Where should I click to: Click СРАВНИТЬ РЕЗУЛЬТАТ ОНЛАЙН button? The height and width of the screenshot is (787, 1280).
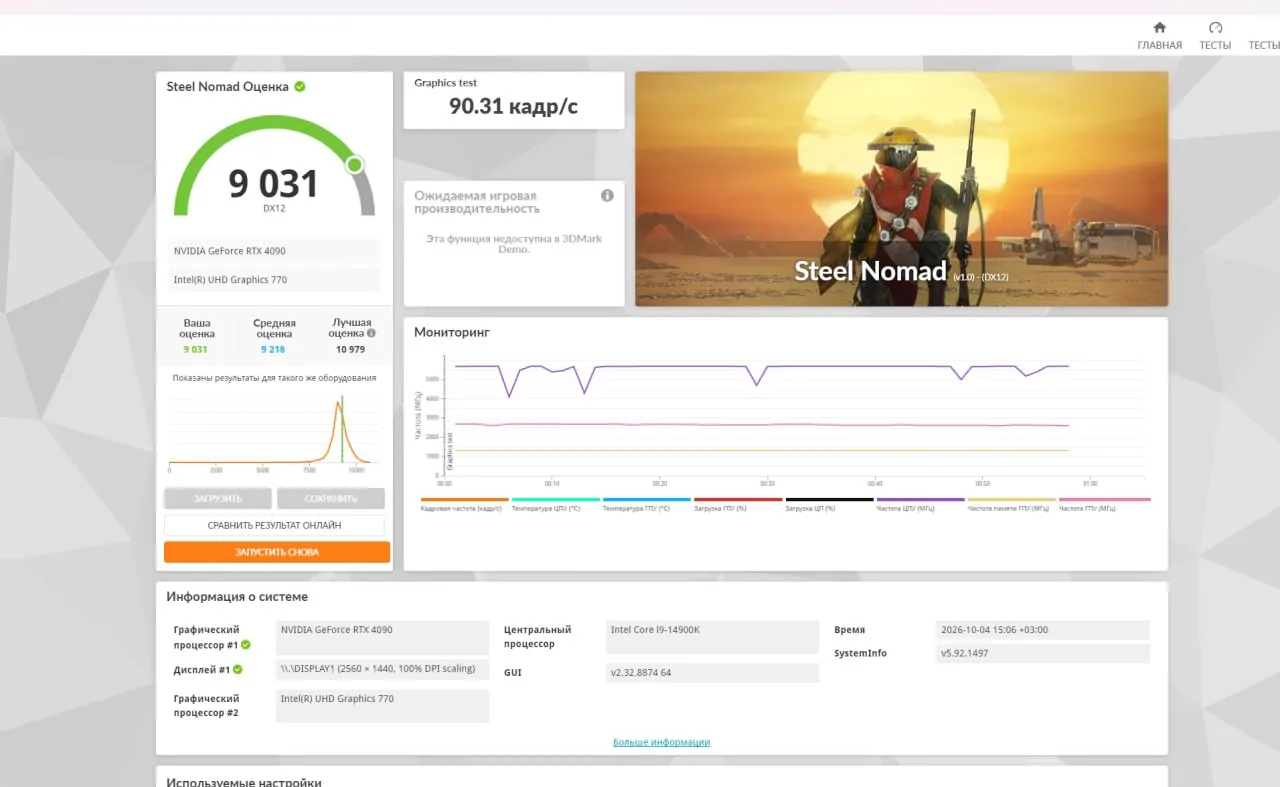(x=274, y=525)
